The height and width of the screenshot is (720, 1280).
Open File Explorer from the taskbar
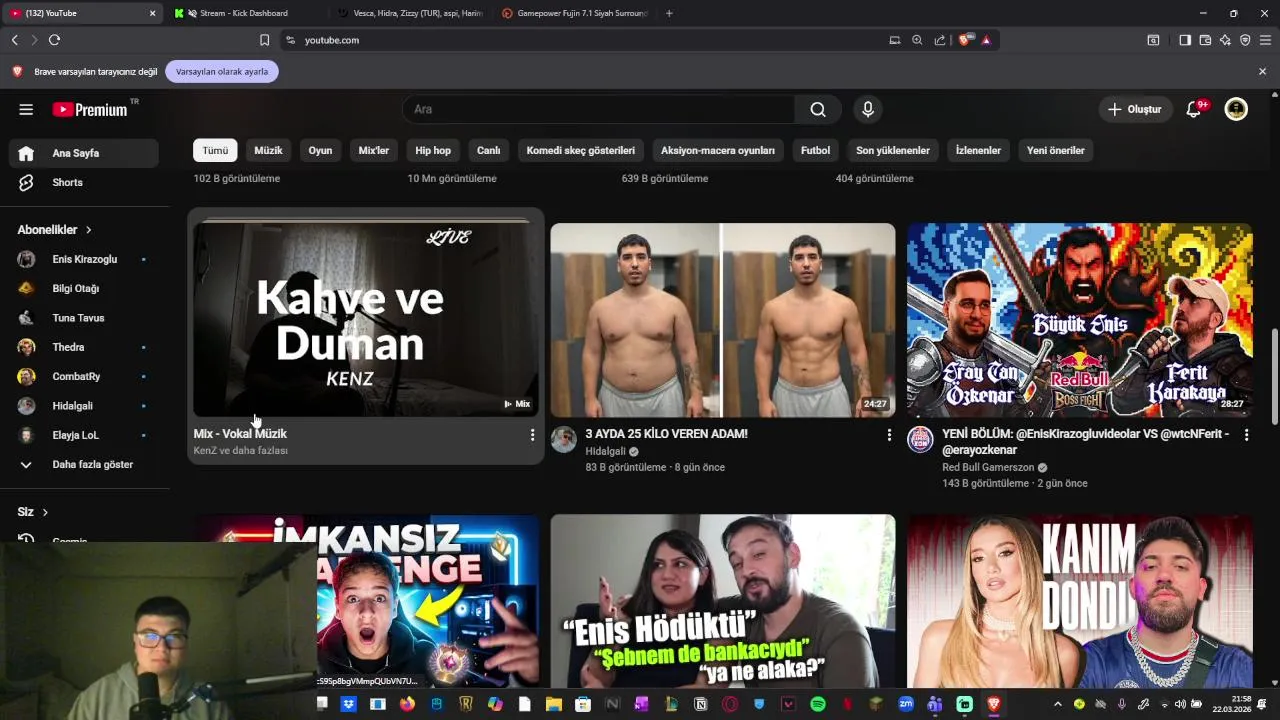tap(553, 704)
